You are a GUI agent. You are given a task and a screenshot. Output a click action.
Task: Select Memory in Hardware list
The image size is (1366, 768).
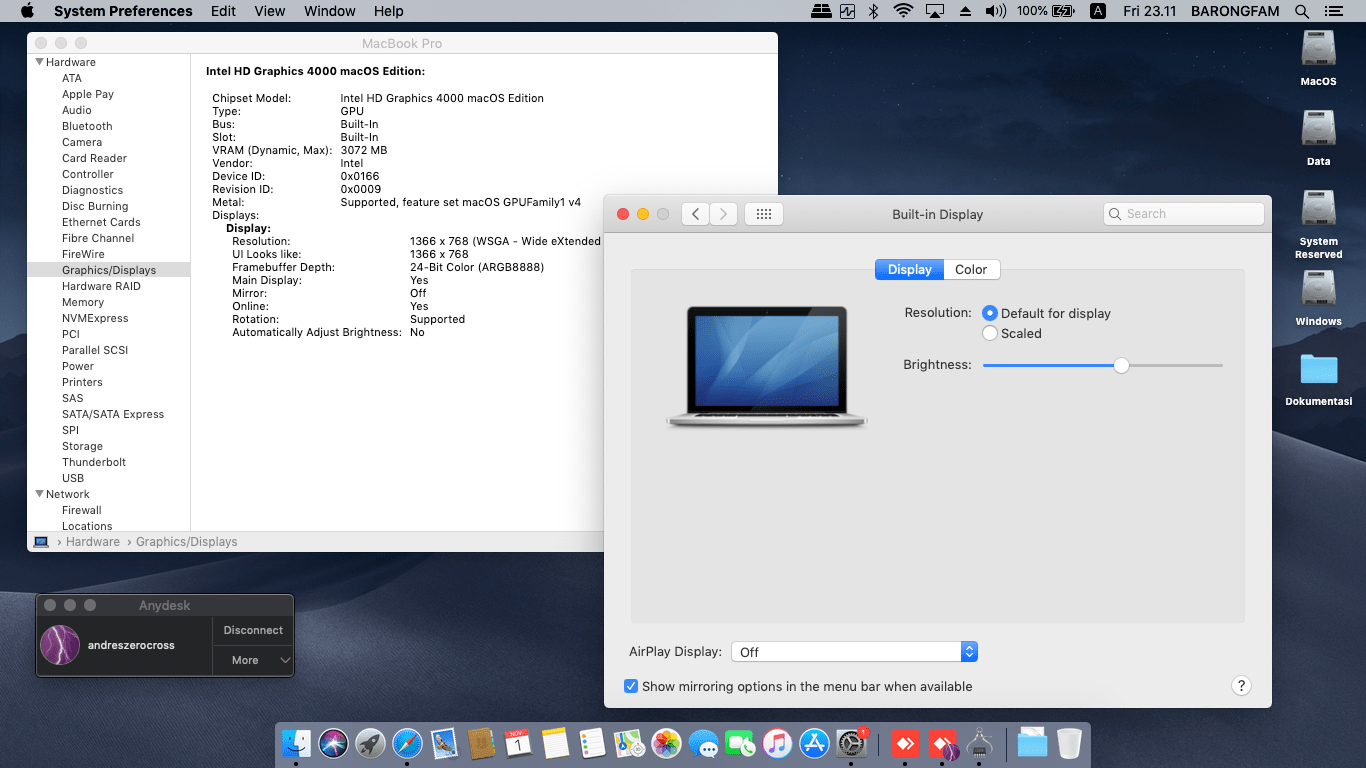[83, 302]
